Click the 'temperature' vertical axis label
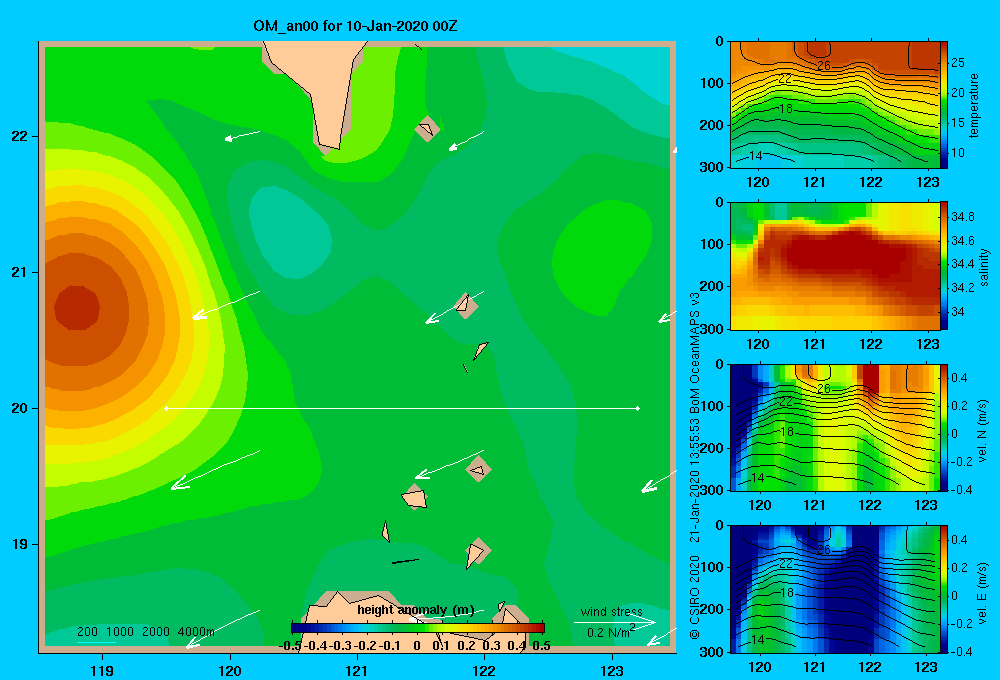This screenshot has height=680, width=1000. pyautogui.click(x=974, y=105)
